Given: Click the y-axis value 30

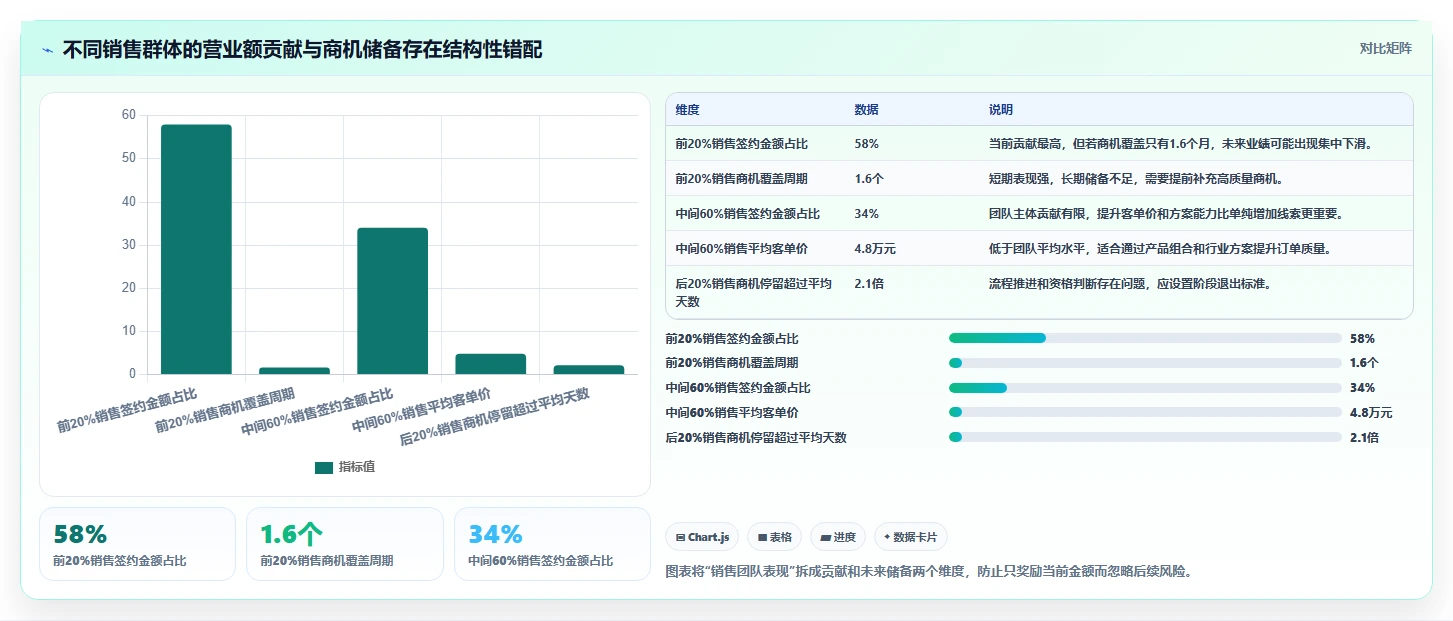Looking at the screenshot, I should 128,245.
